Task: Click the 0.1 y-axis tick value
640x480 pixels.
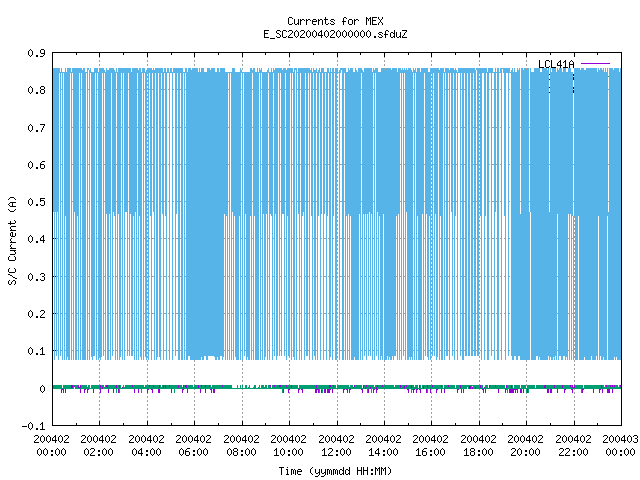Action: click(36, 351)
